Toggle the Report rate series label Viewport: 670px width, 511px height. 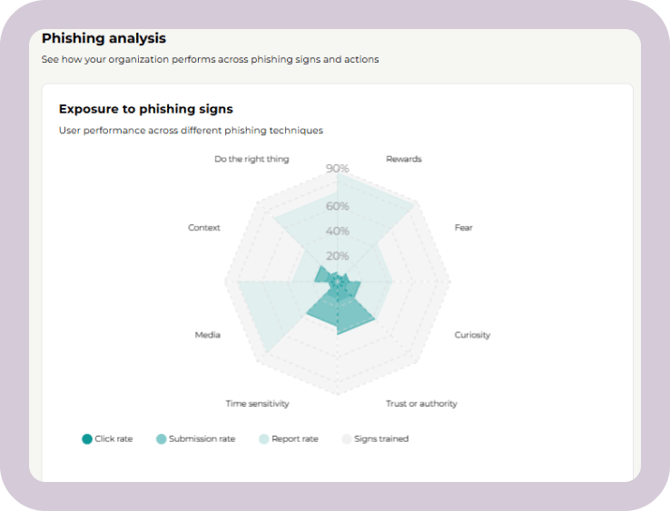(x=296, y=439)
